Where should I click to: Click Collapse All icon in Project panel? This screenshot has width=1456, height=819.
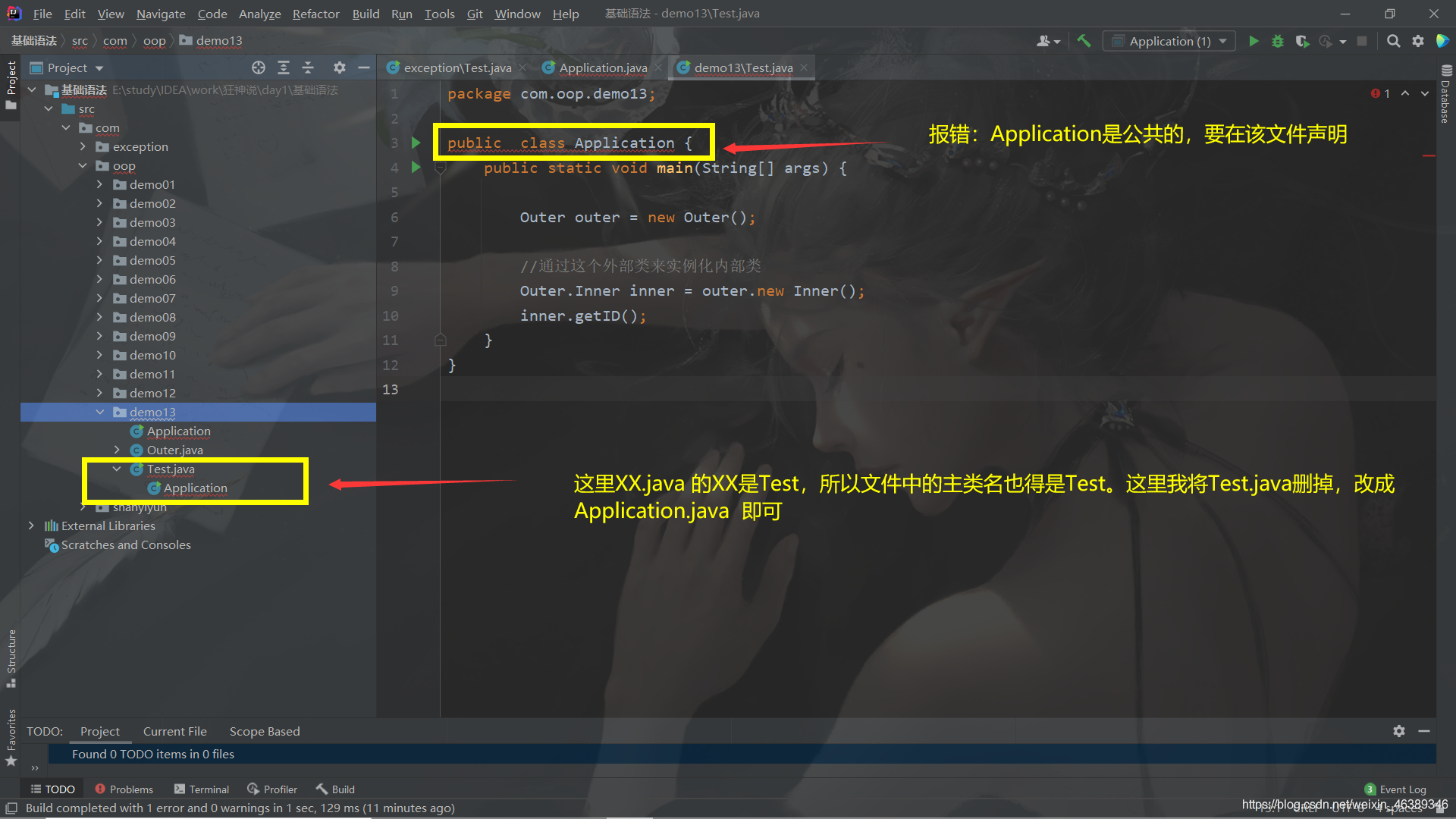tap(308, 67)
